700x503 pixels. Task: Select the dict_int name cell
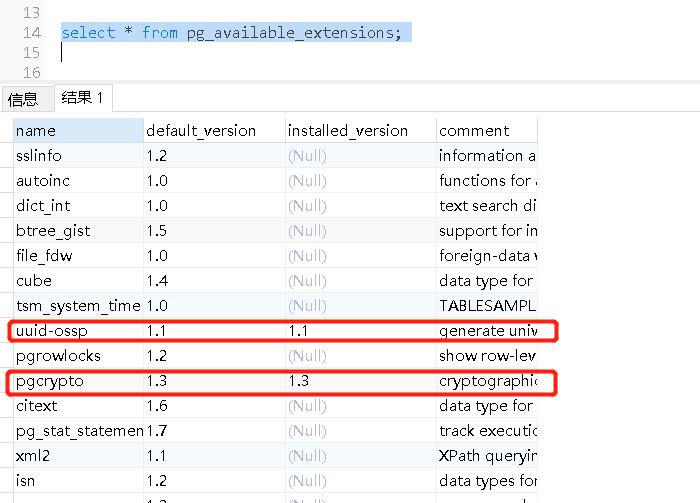tap(79, 206)
